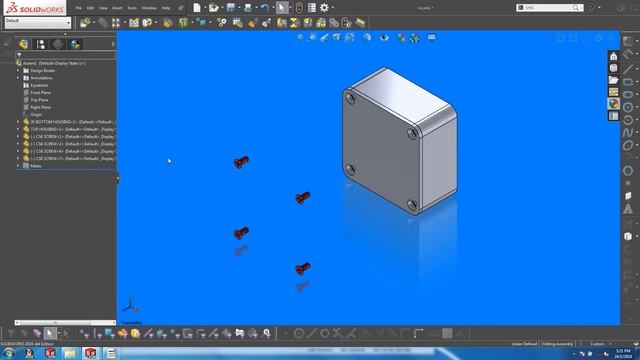
Task: Select the Spline sketch tool
Action: pos(628,133)
